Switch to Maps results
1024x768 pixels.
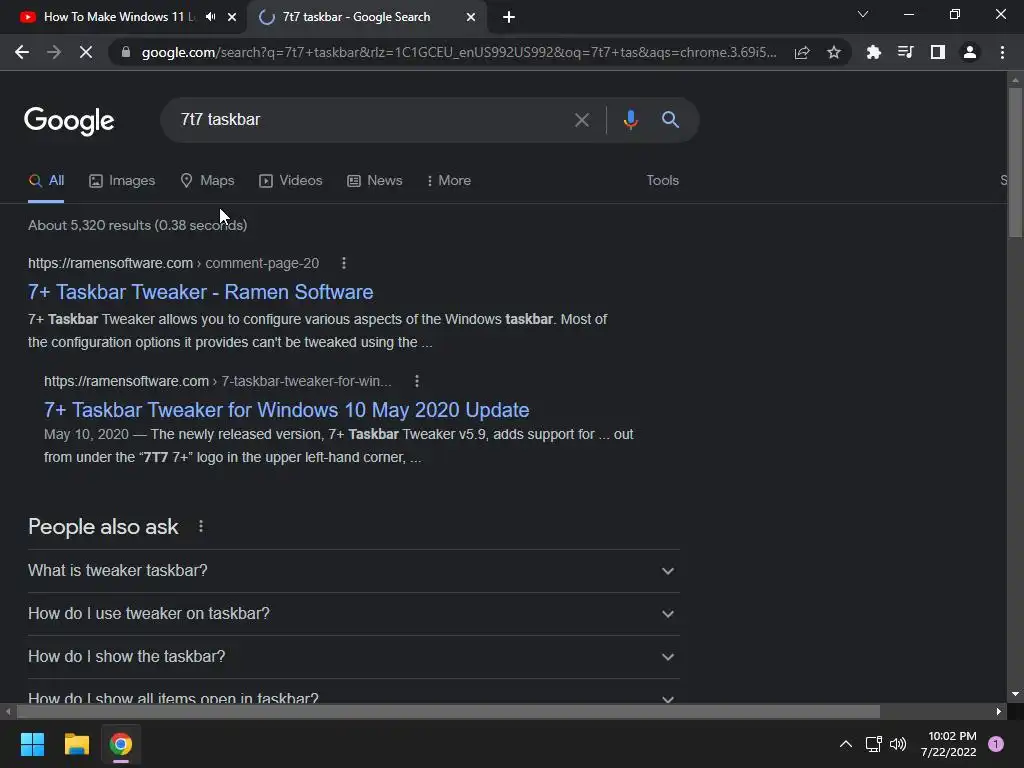click(x=207, y=181)
